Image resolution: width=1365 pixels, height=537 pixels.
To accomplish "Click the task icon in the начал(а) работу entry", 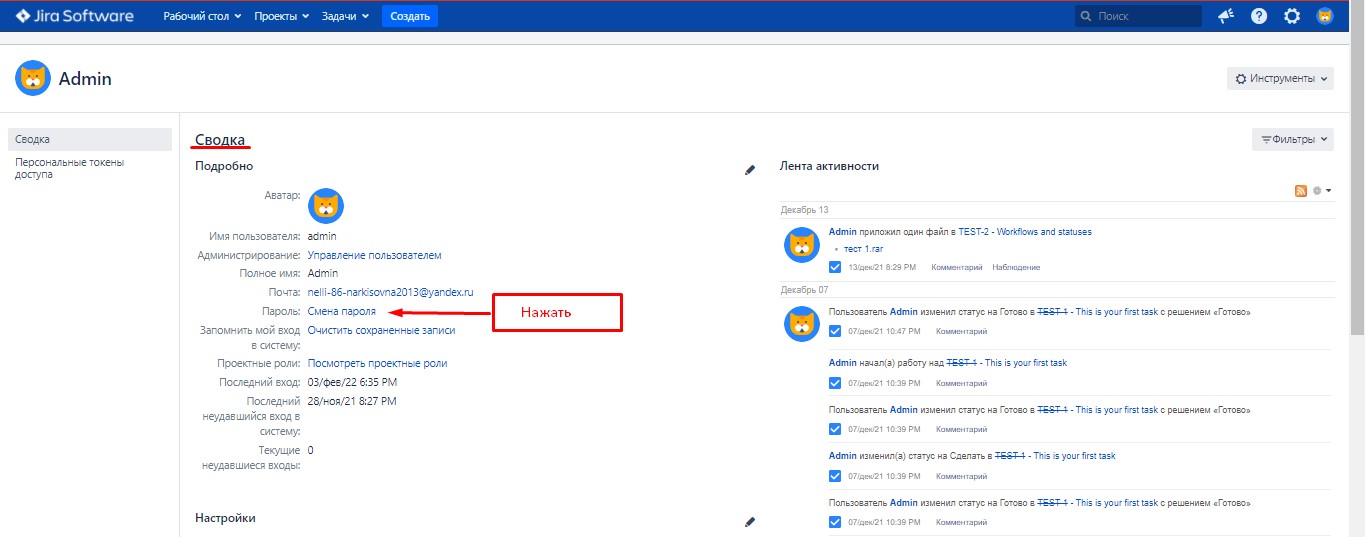I will [835, 383].
